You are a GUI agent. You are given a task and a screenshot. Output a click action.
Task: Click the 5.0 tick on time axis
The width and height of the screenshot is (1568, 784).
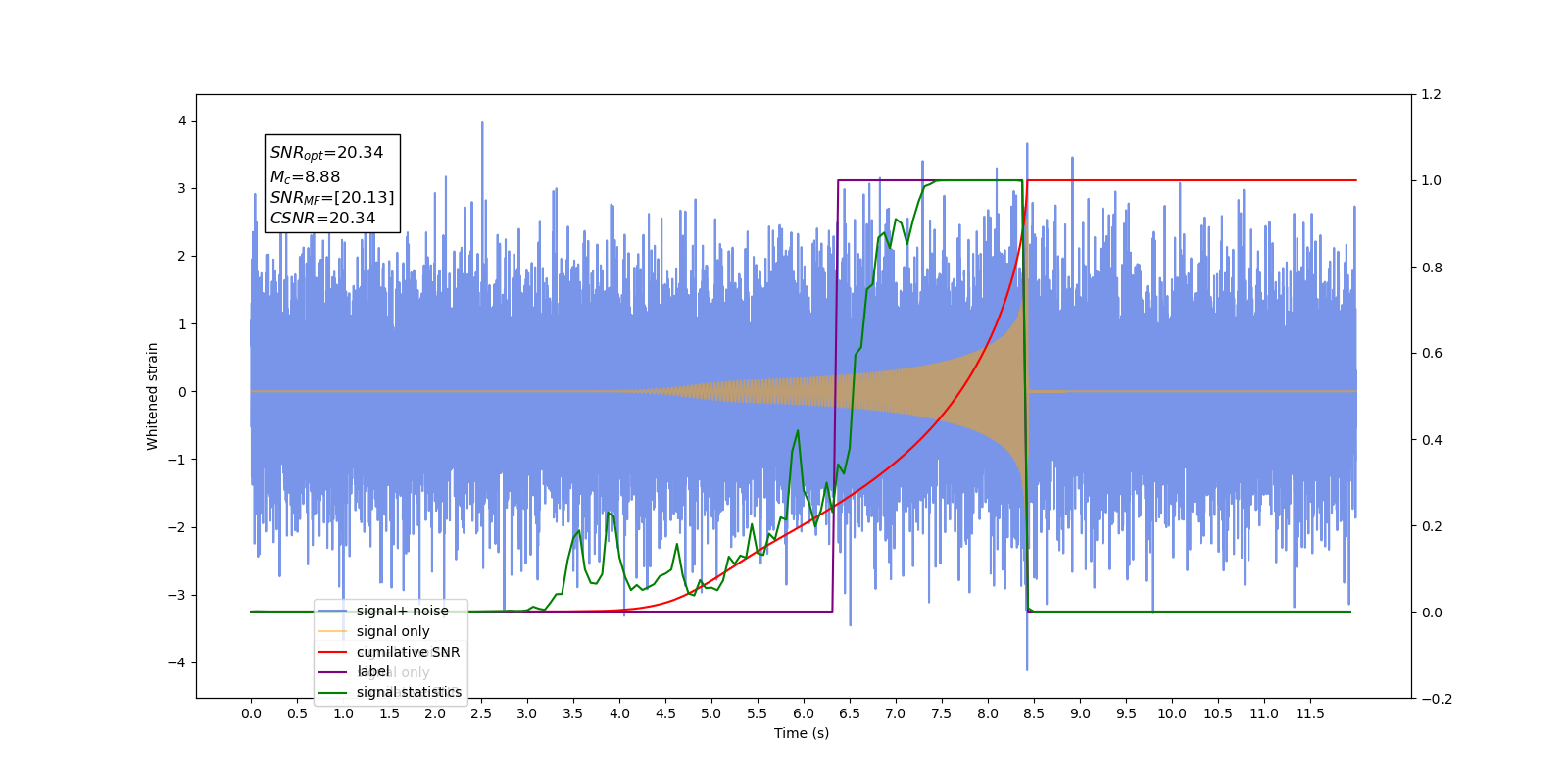point(711,713)
